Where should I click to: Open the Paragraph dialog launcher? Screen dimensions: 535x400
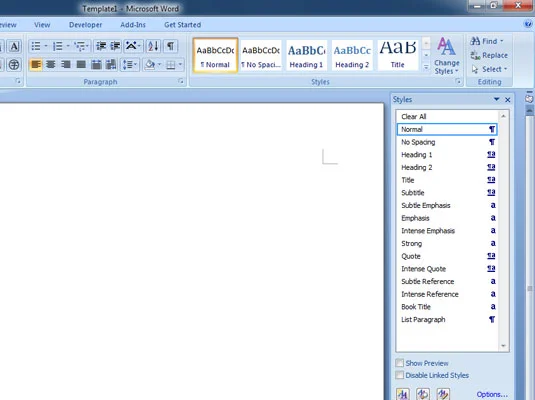pyautogui.click(x=181, y=81)
